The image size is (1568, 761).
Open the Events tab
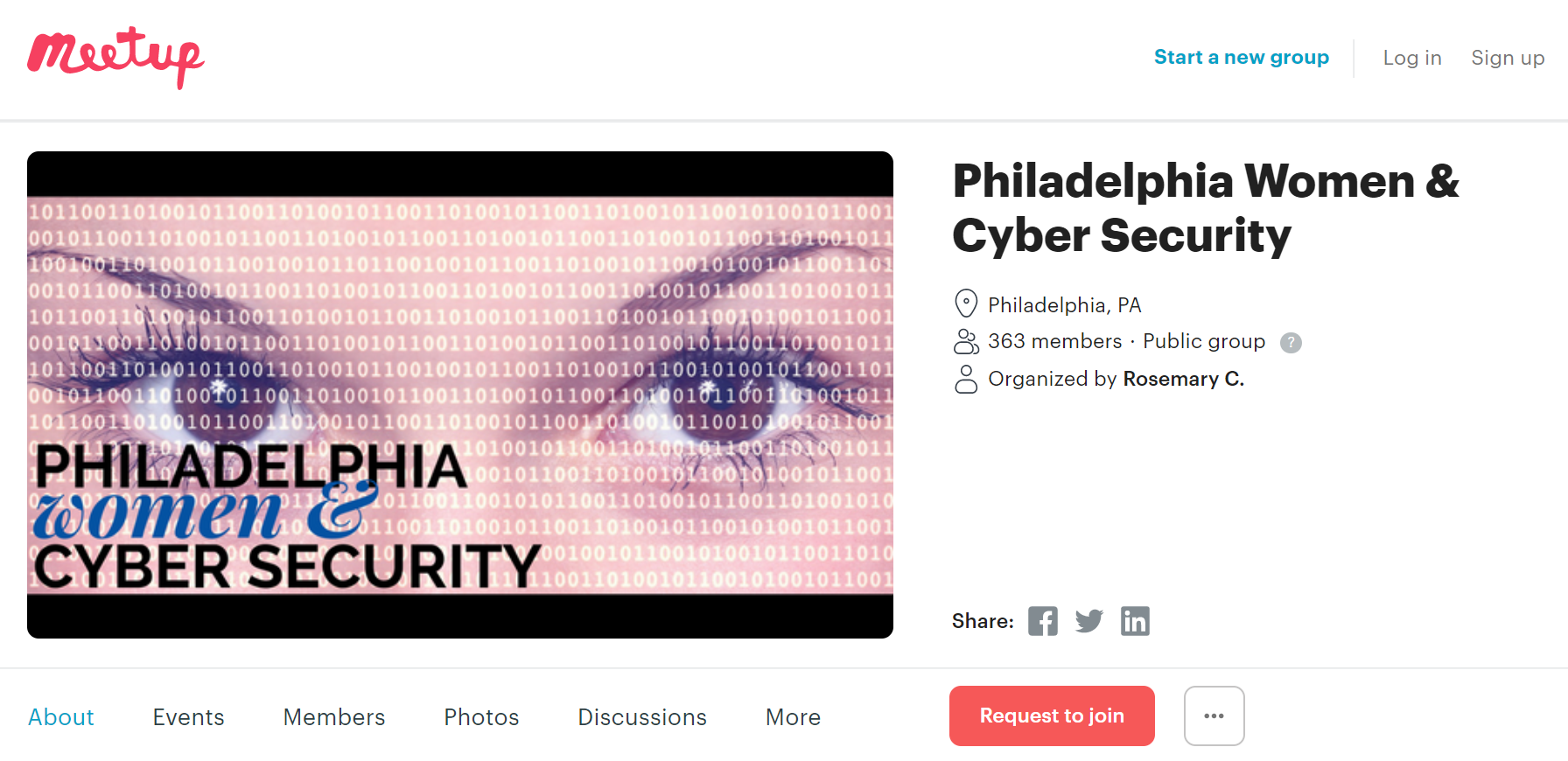(x=188, y=717)
